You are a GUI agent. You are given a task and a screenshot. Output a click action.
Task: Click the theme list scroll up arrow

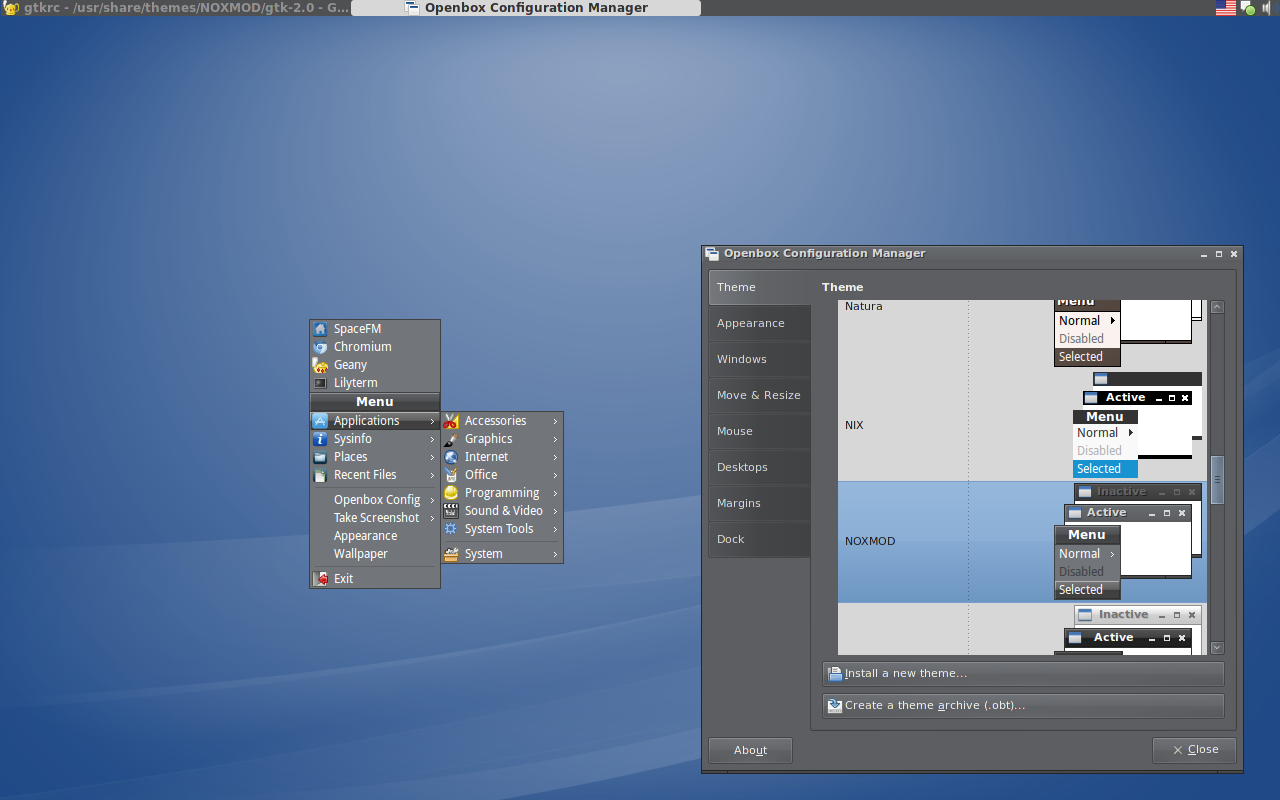click(x=1217, y=308)
